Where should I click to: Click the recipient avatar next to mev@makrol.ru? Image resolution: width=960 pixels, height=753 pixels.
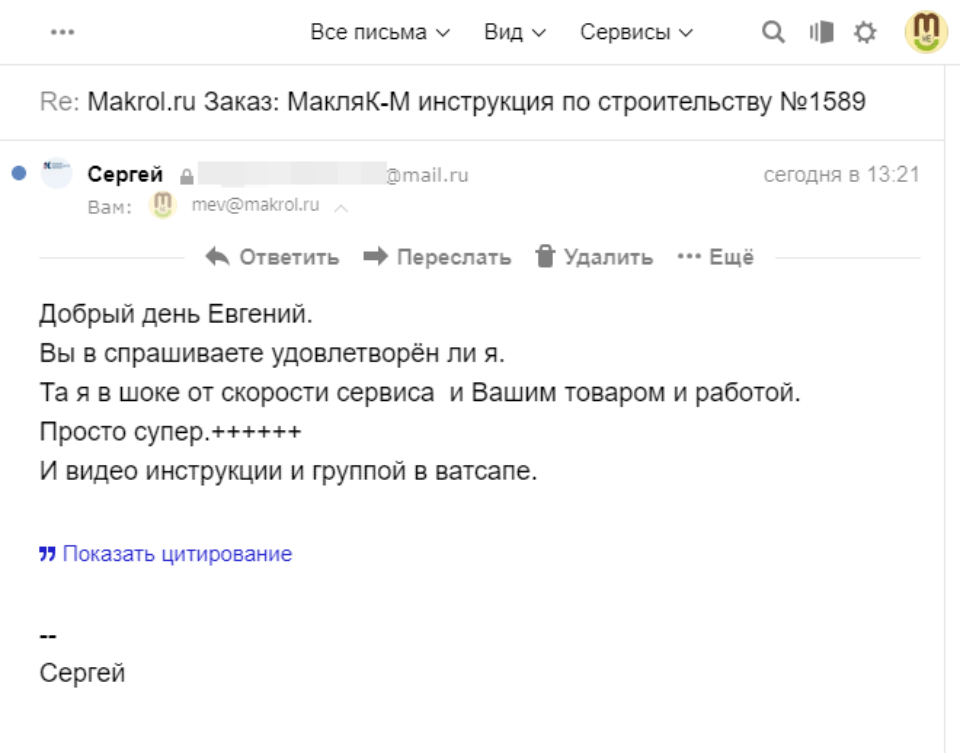tap(162, 206)
